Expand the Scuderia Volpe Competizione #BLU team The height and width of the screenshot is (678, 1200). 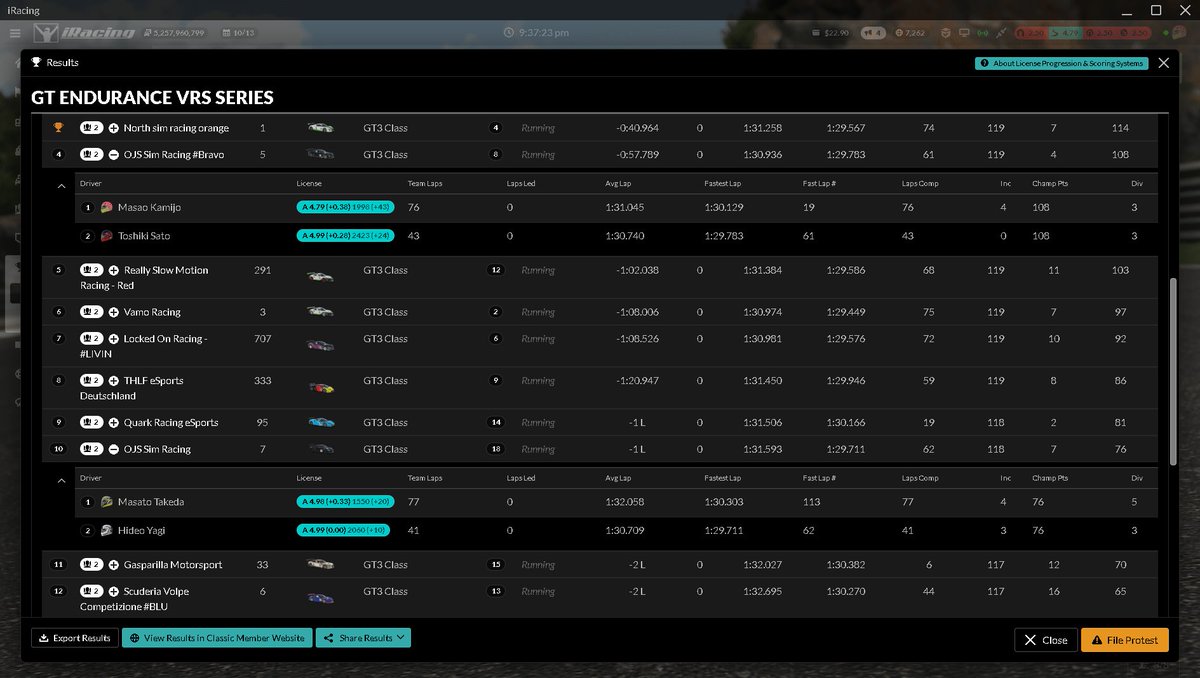point(114,592)
